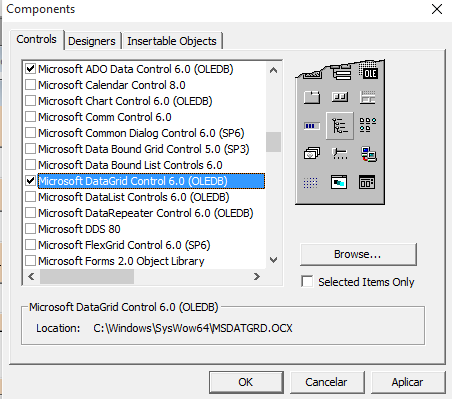This screenshot has height=399, width=452.
Task: Enable Microsoft DataRepeater Control 6.0 checkbox
Action: click(x=30, y=213)
